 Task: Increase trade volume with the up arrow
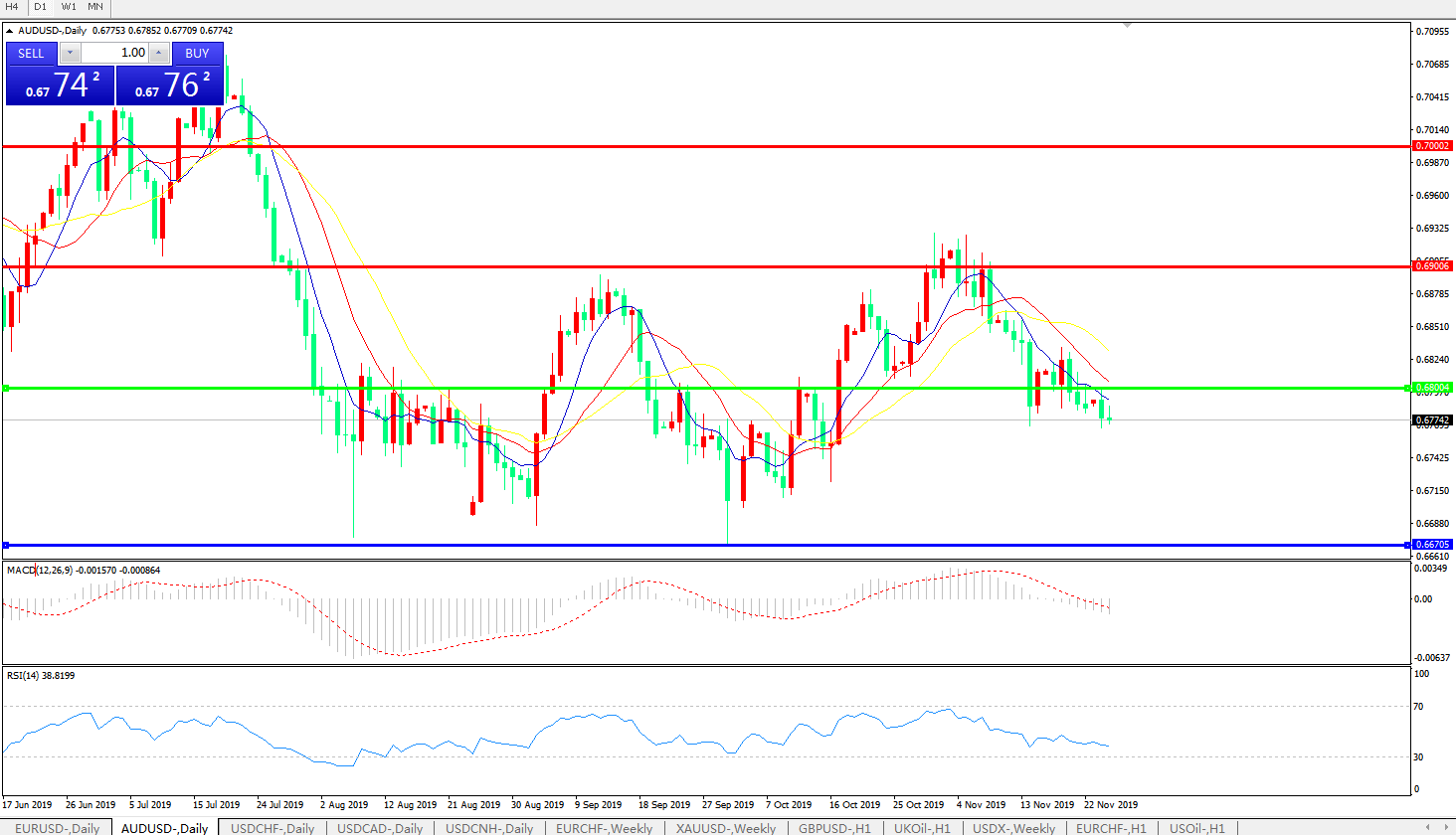159,53
